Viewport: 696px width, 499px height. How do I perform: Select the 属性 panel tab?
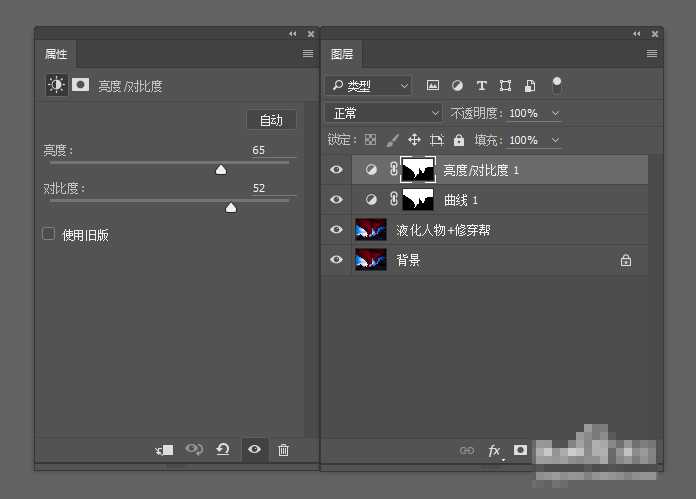(x=55, y=54)
